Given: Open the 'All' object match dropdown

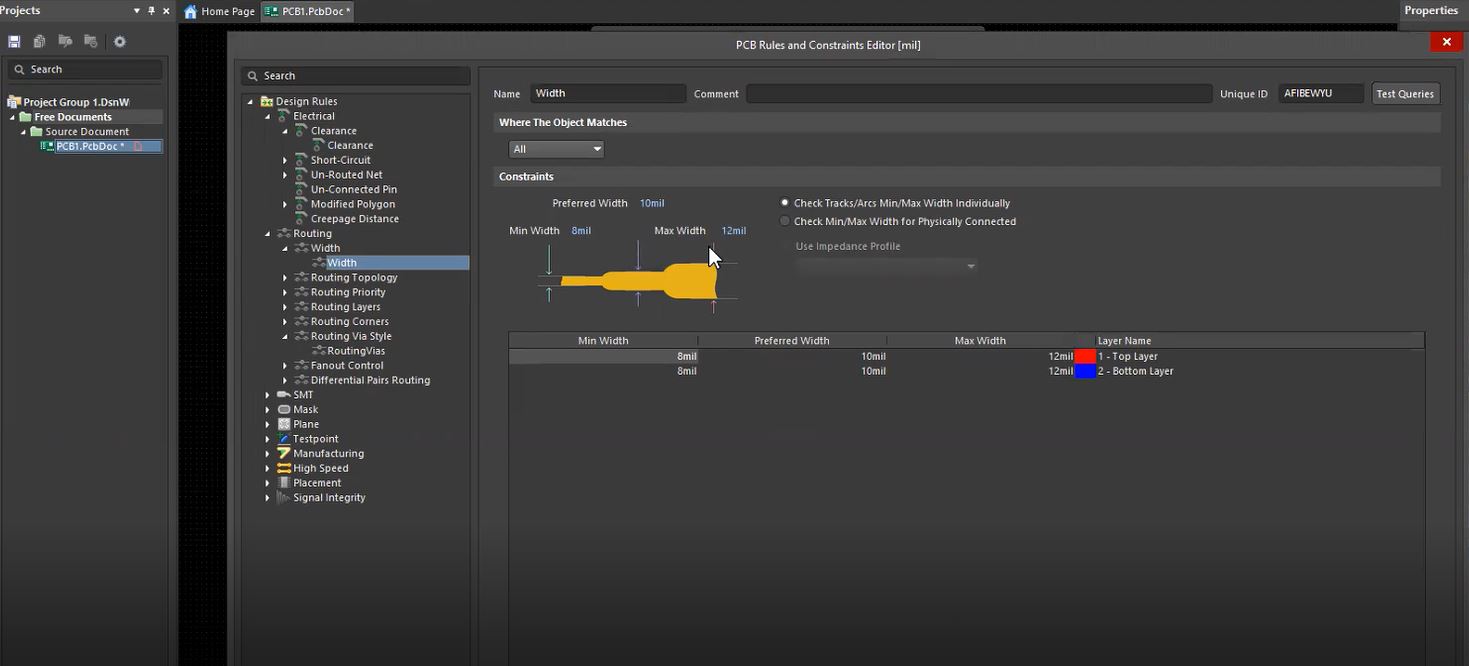Looking at the screenshot, I should click(x=557, y=149).
